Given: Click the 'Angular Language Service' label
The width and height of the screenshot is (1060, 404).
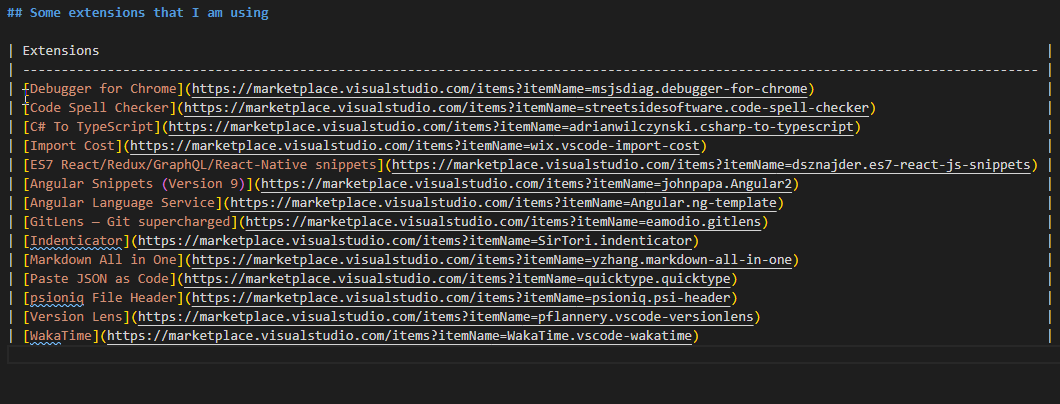Looking at the screenshot, I should (122, 203).
